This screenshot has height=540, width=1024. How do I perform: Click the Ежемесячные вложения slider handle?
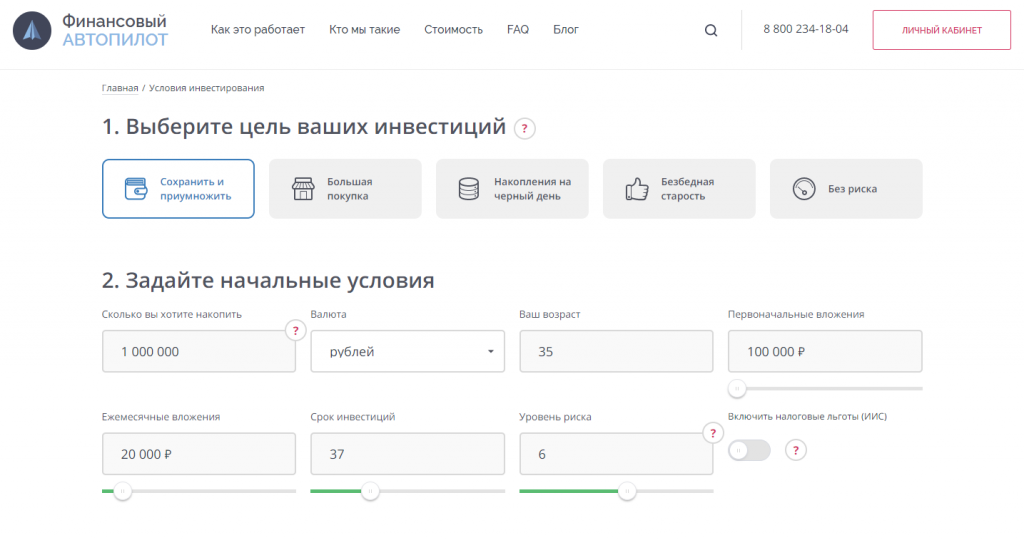pyautogui.click(x=122, y=491)
